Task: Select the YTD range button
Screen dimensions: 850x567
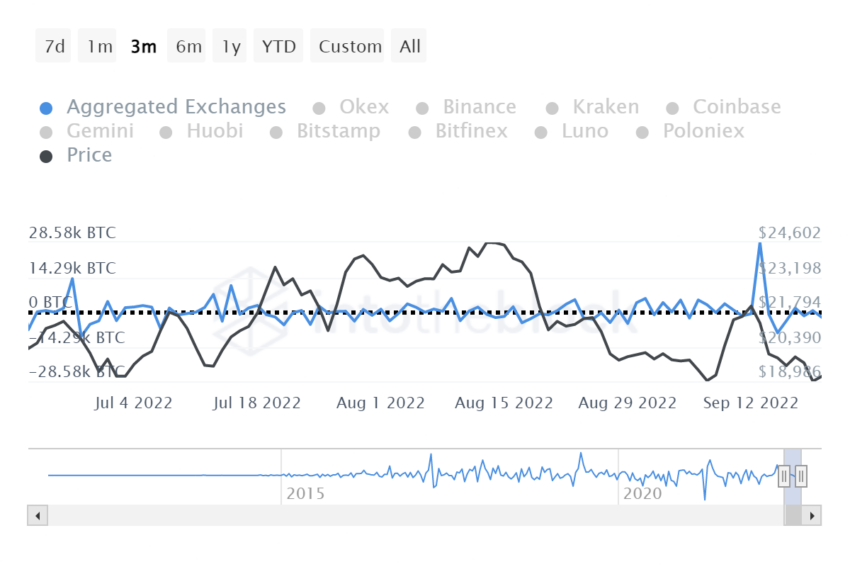Action: click(279, 46)
